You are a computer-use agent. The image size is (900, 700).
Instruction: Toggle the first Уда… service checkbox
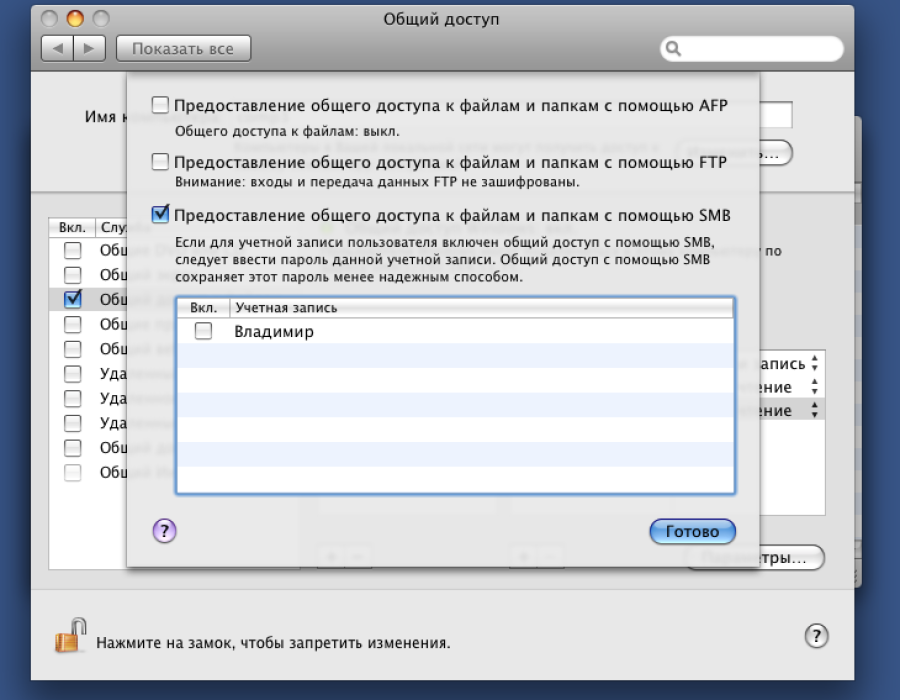click(72, 374)
